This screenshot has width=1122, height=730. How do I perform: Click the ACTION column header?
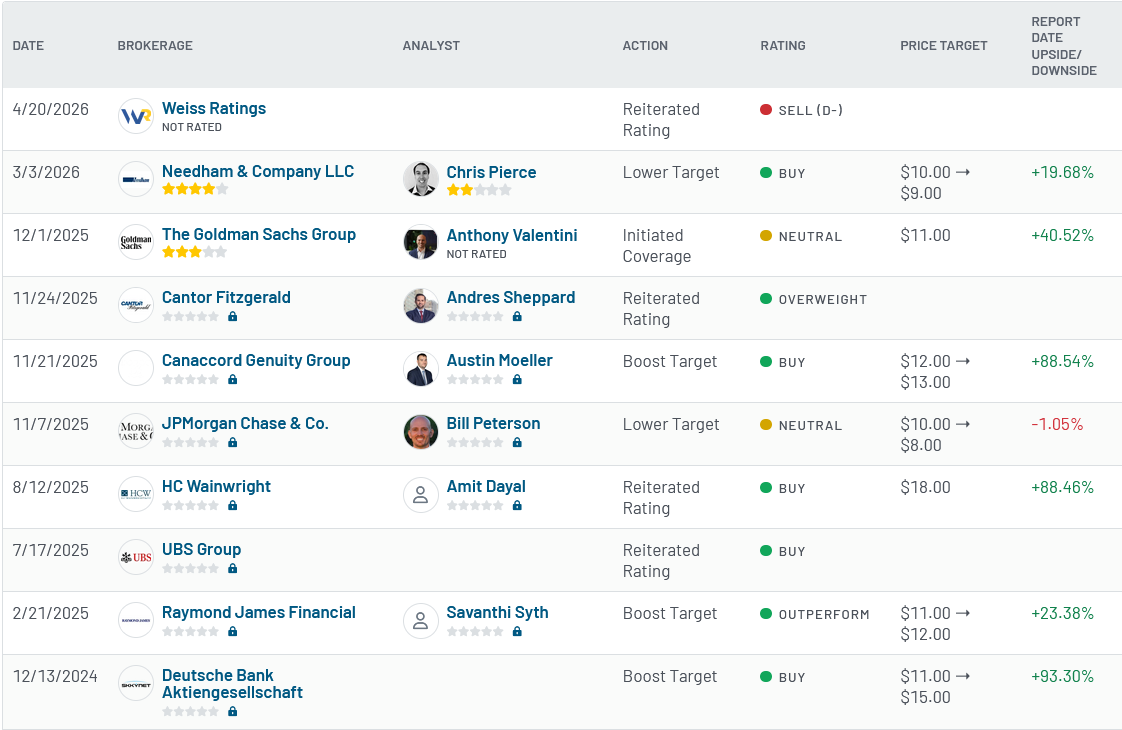[645, 46]
